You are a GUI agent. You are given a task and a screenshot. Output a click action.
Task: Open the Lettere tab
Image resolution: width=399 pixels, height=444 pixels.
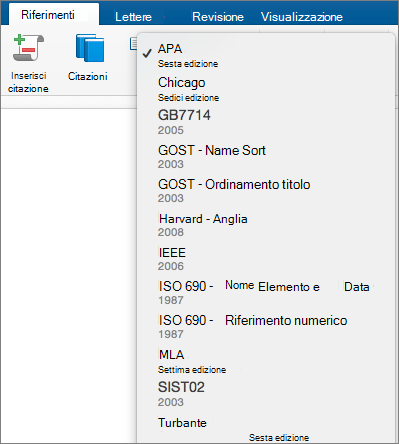(133, 17)
